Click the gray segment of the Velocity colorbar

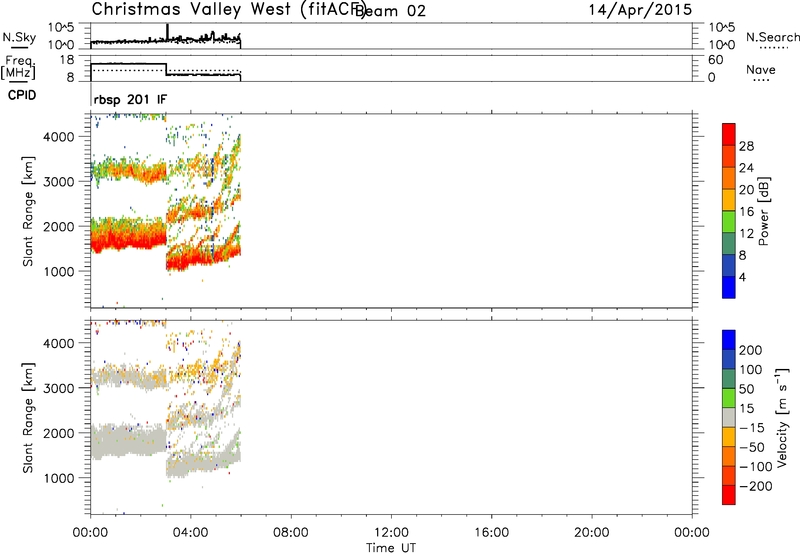(x=729, y=417)
